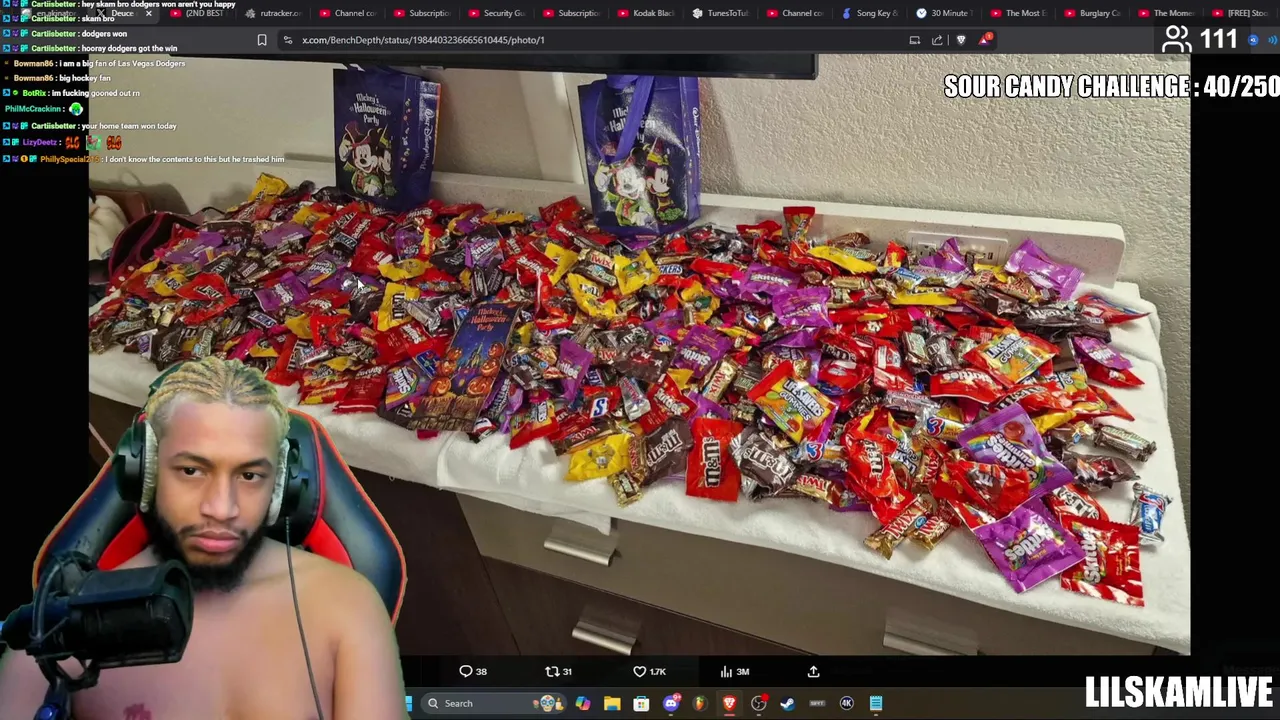Share this page via address bar share icon
Image resolution: width=1280 pixels, height=720 pixels.
click(x=937, y=40)
